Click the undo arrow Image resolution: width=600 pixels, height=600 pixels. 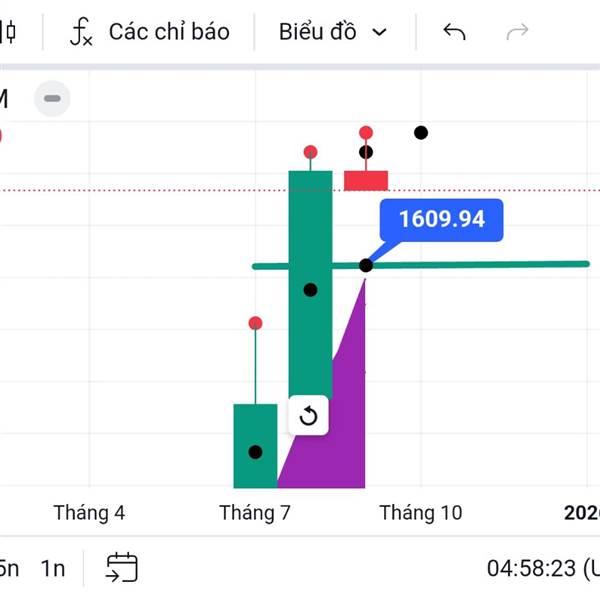click(454, 32)
